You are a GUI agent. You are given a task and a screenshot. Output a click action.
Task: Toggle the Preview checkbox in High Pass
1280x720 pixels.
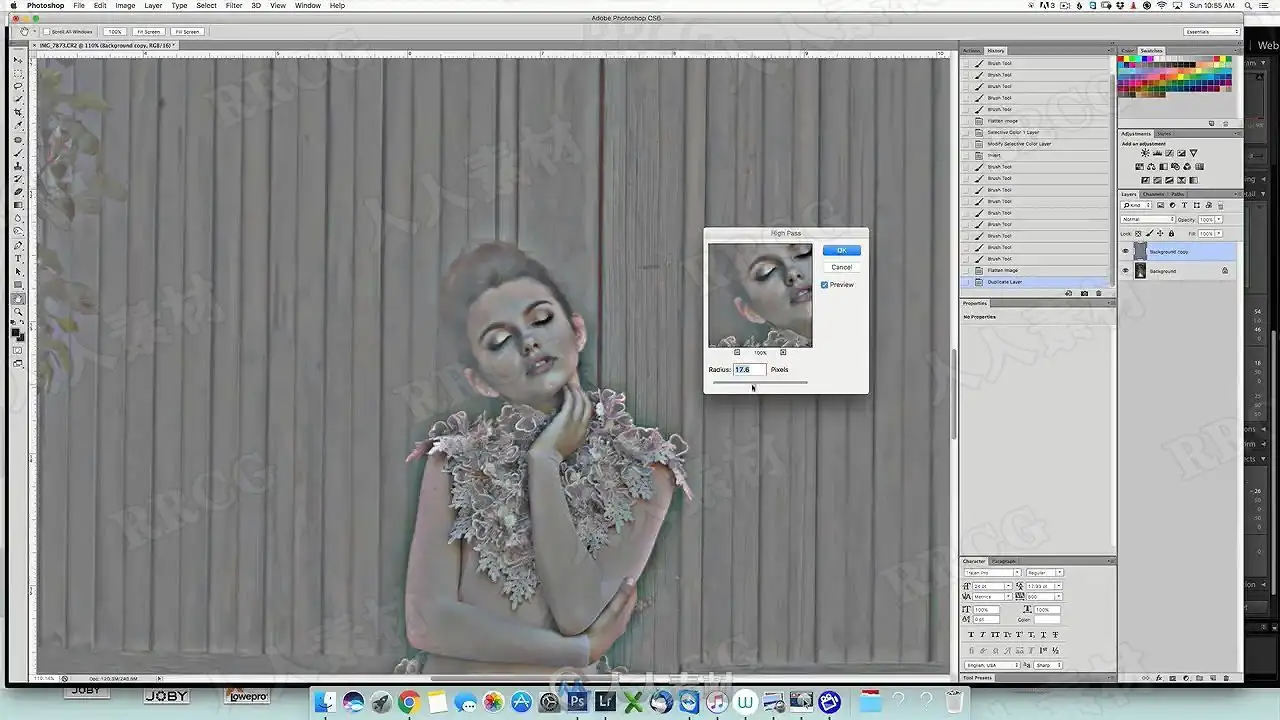coord(825,285)
